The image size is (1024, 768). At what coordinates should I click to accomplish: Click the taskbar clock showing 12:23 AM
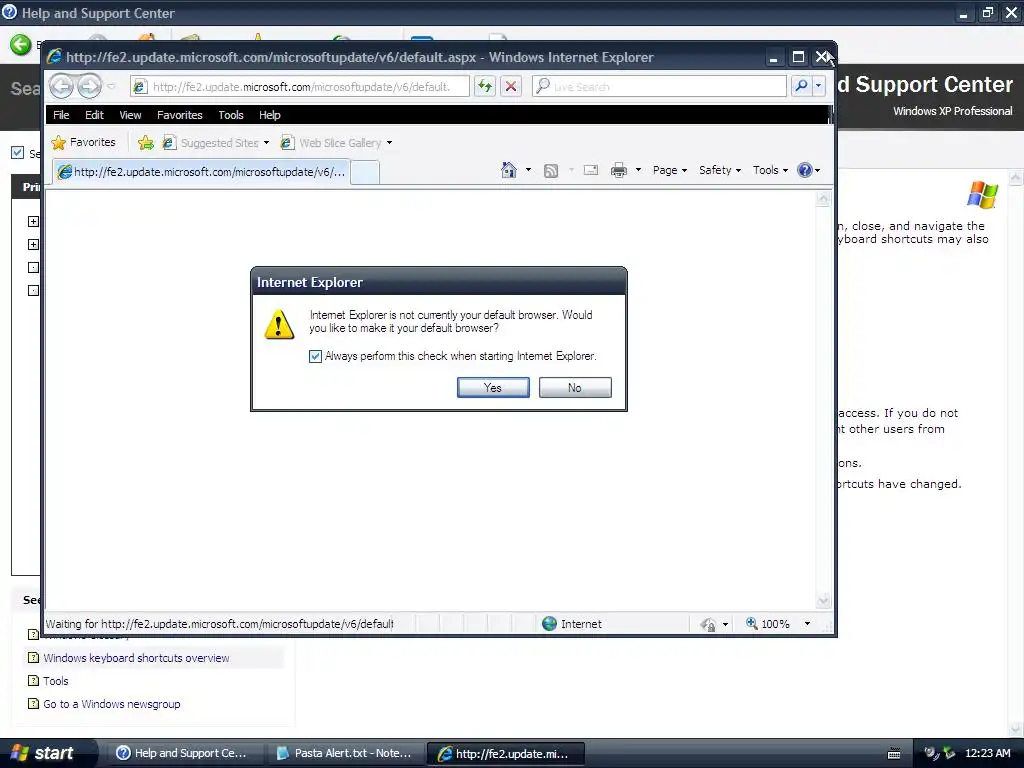pyautogui.click(x=988, y=753)
